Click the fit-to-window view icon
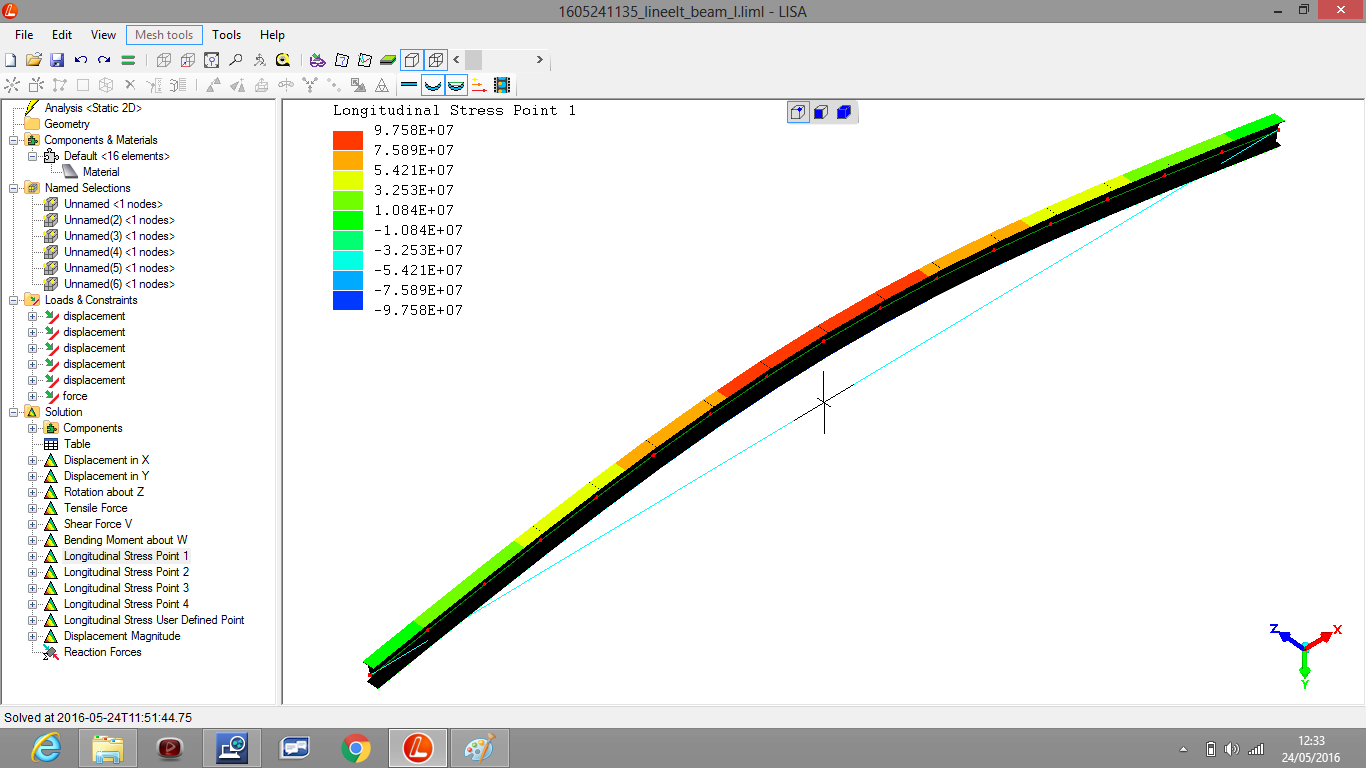Screen dimensions: 1366x768 [211, 60]
